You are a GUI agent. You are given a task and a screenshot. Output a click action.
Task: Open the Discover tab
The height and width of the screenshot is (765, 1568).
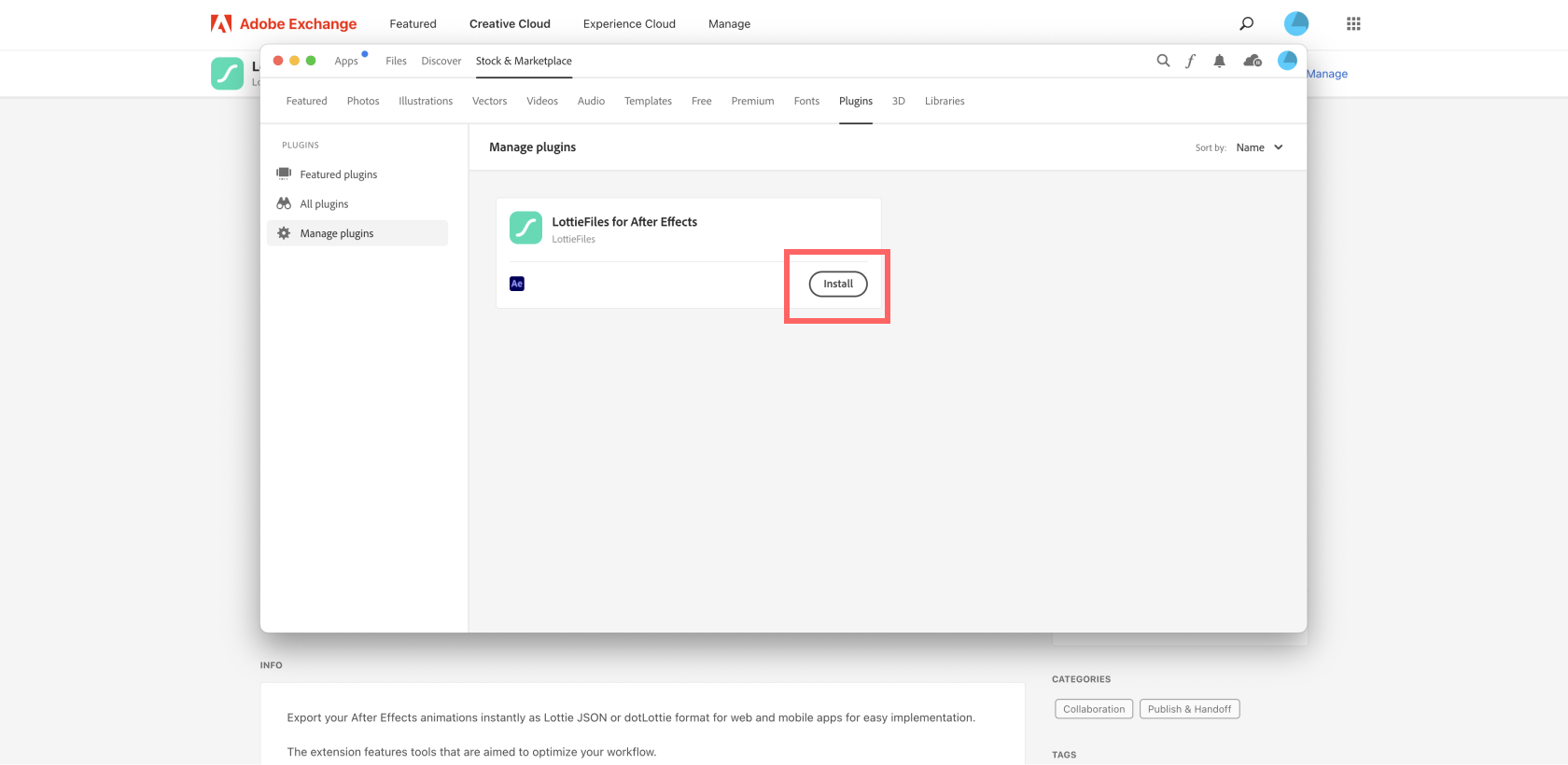(441, 61)
